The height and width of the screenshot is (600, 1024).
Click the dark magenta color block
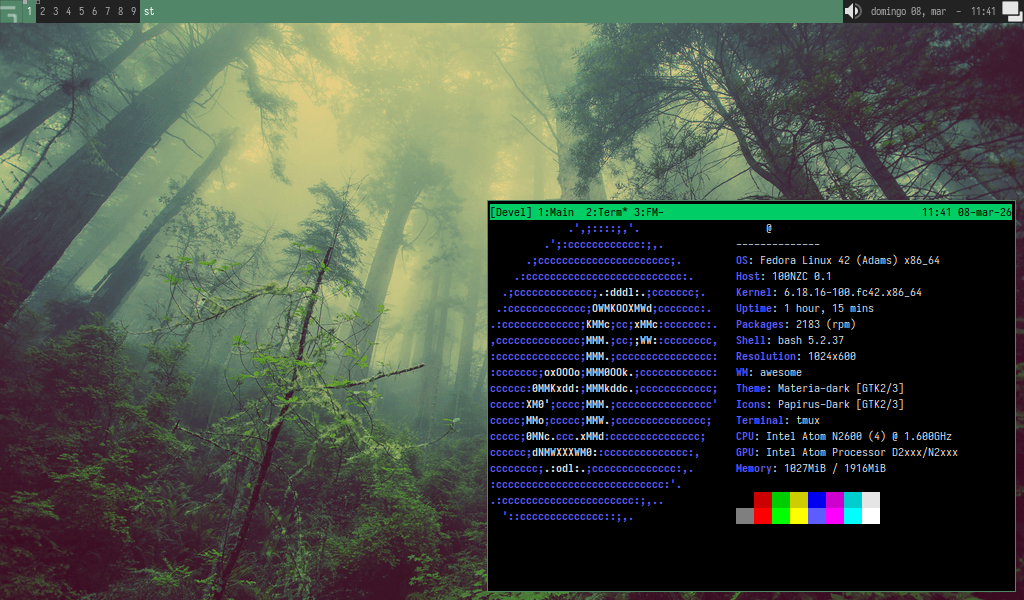click(x=835, y=500)
